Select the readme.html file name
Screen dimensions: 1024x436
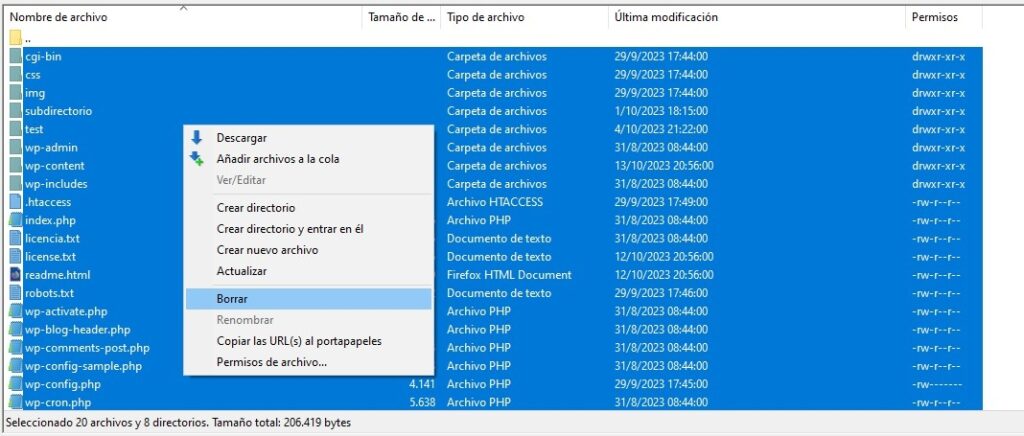pyautogui.click(x=57, y=275)
